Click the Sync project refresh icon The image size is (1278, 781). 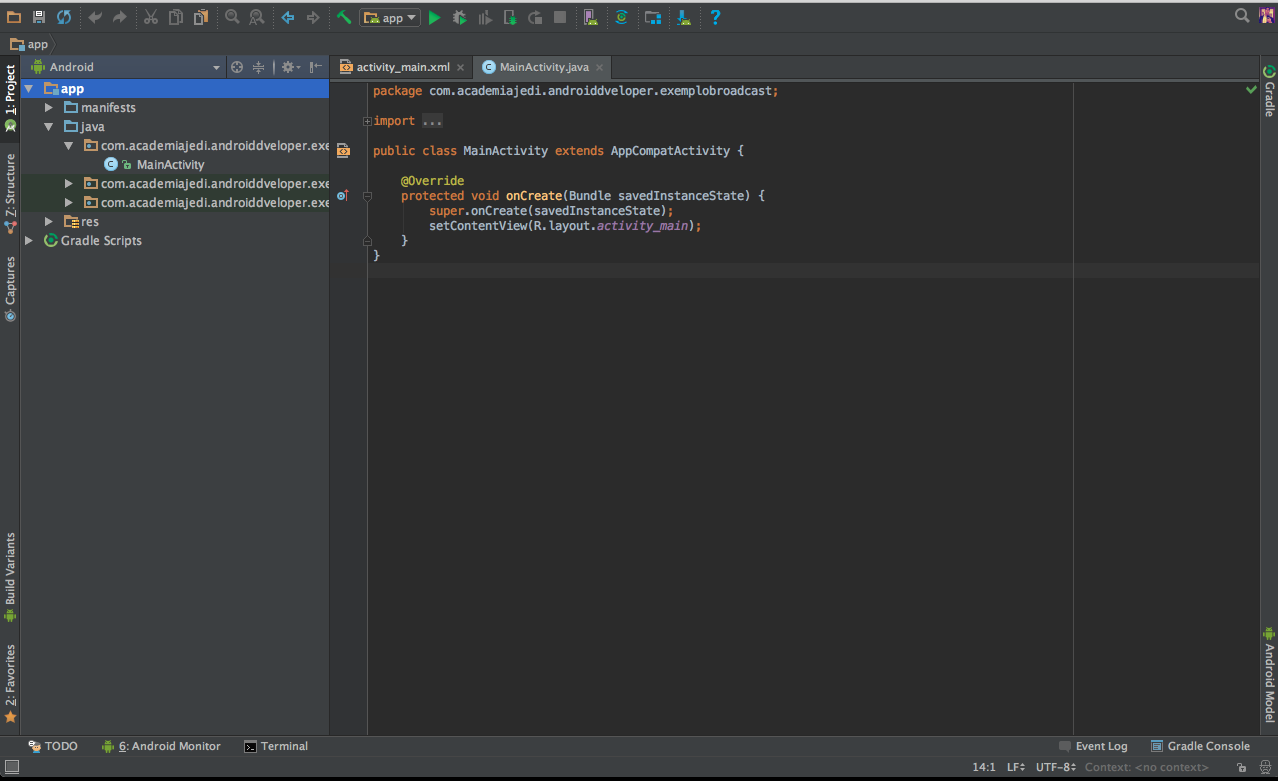coord(64,17)
